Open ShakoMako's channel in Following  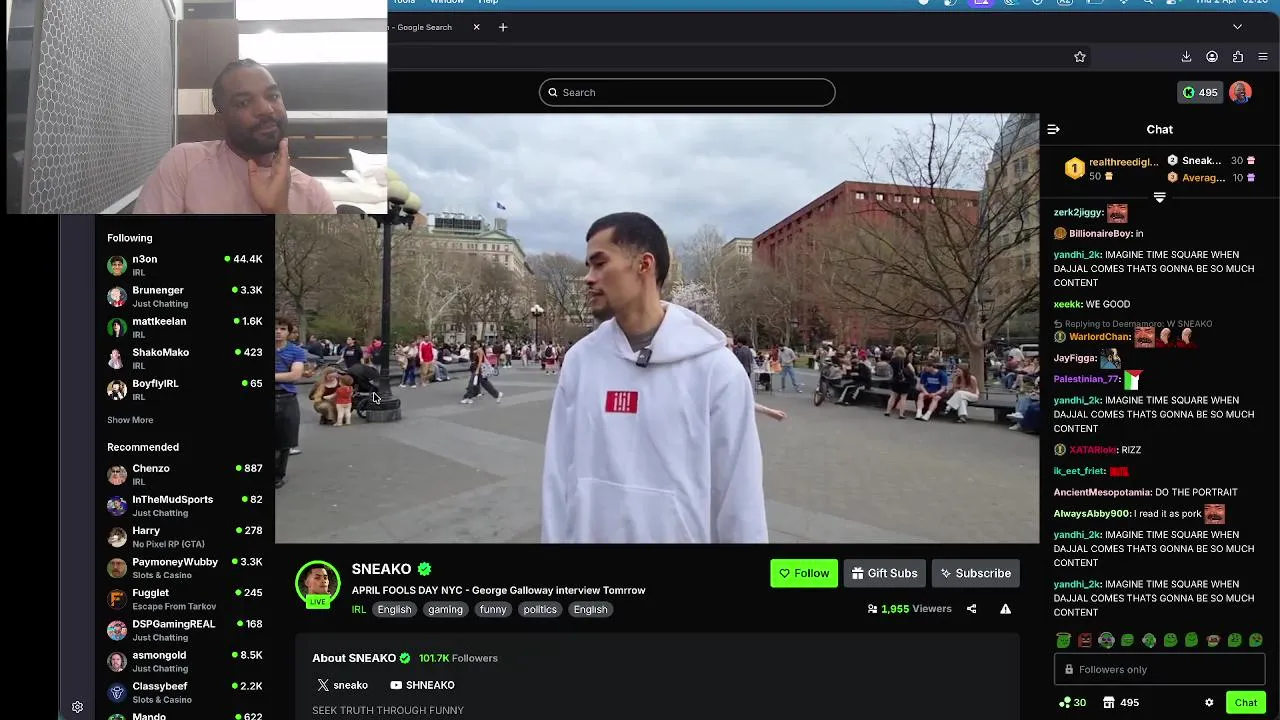tap(185, 358)
